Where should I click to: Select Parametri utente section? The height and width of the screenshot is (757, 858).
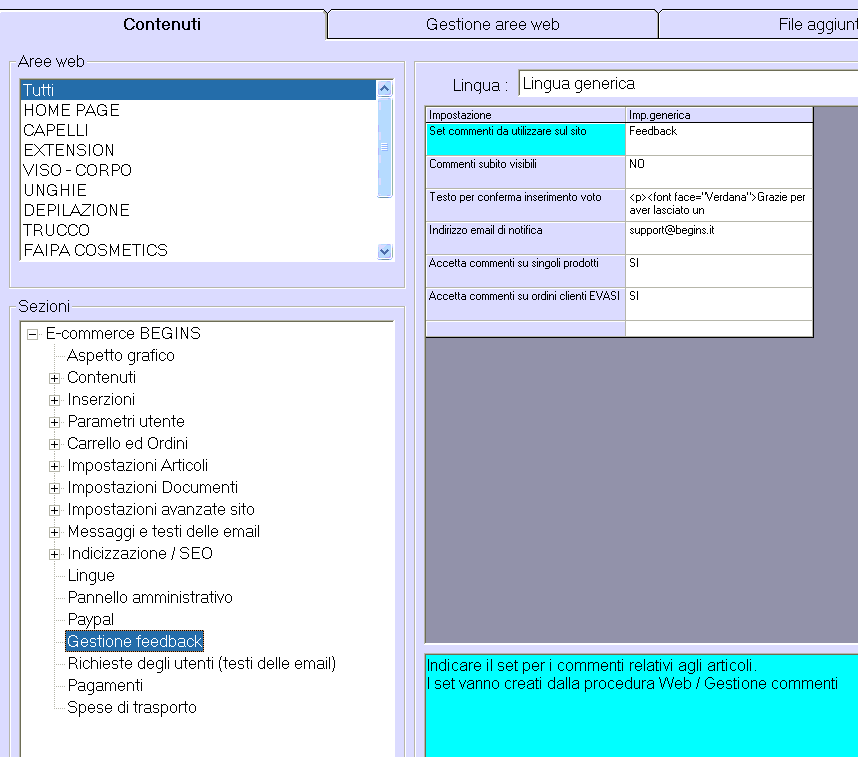click(126, 421)
